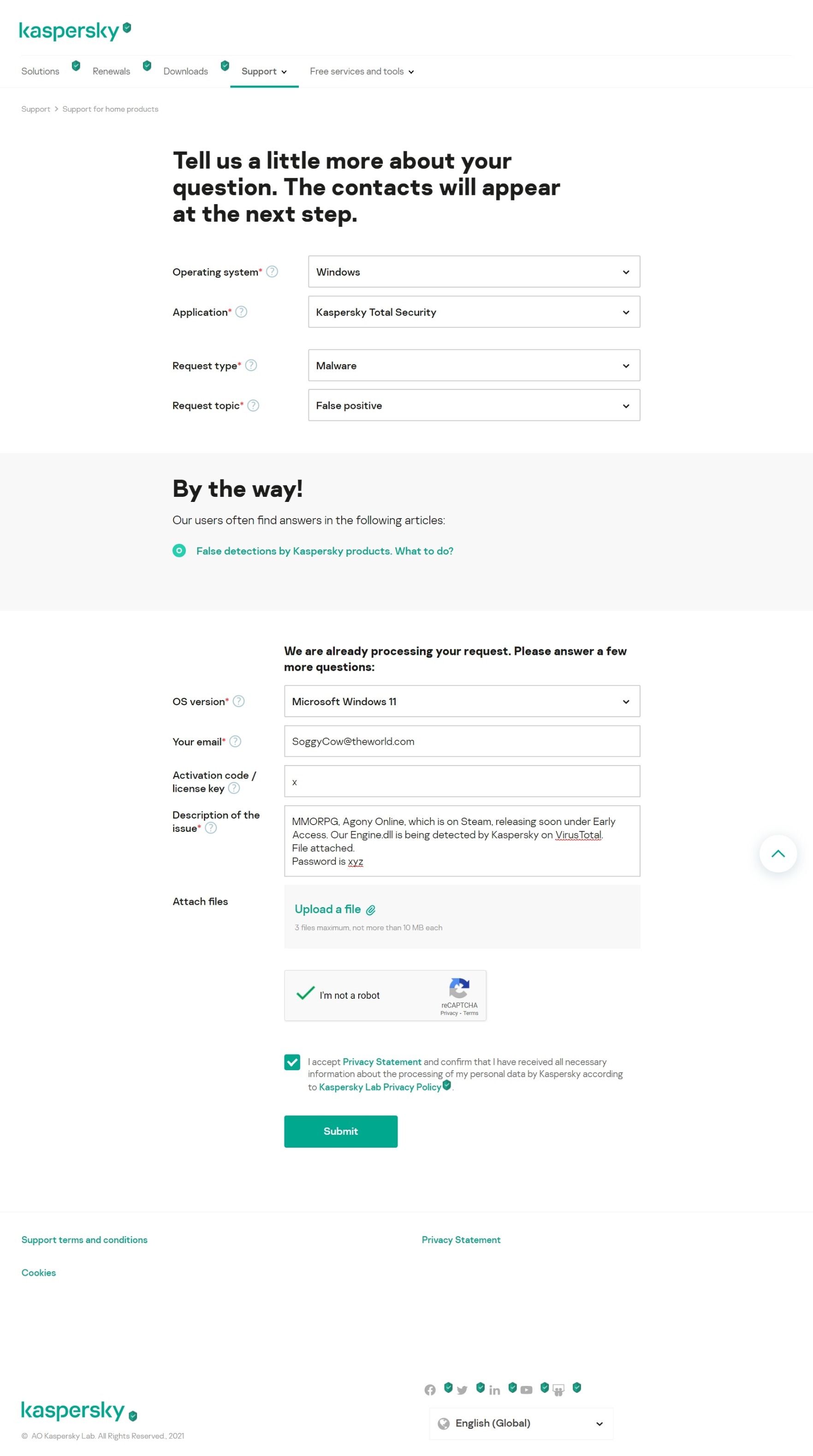Viewport: 813px width, 1456px height.
Task: Select the False detections article radio bullet
Action: pyautogui.click(x=179, y=550)
